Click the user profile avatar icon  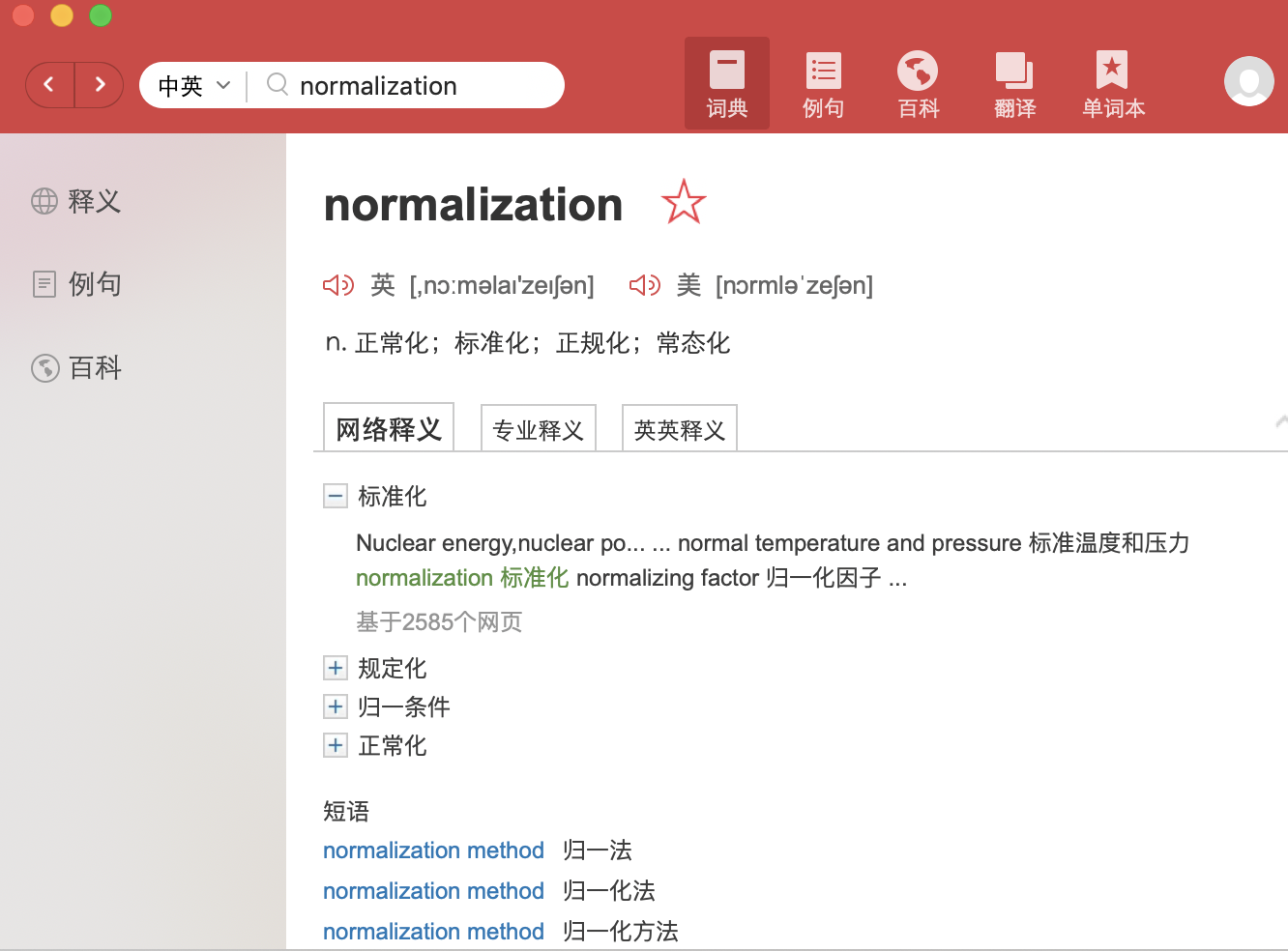[x=1248, y=81]
